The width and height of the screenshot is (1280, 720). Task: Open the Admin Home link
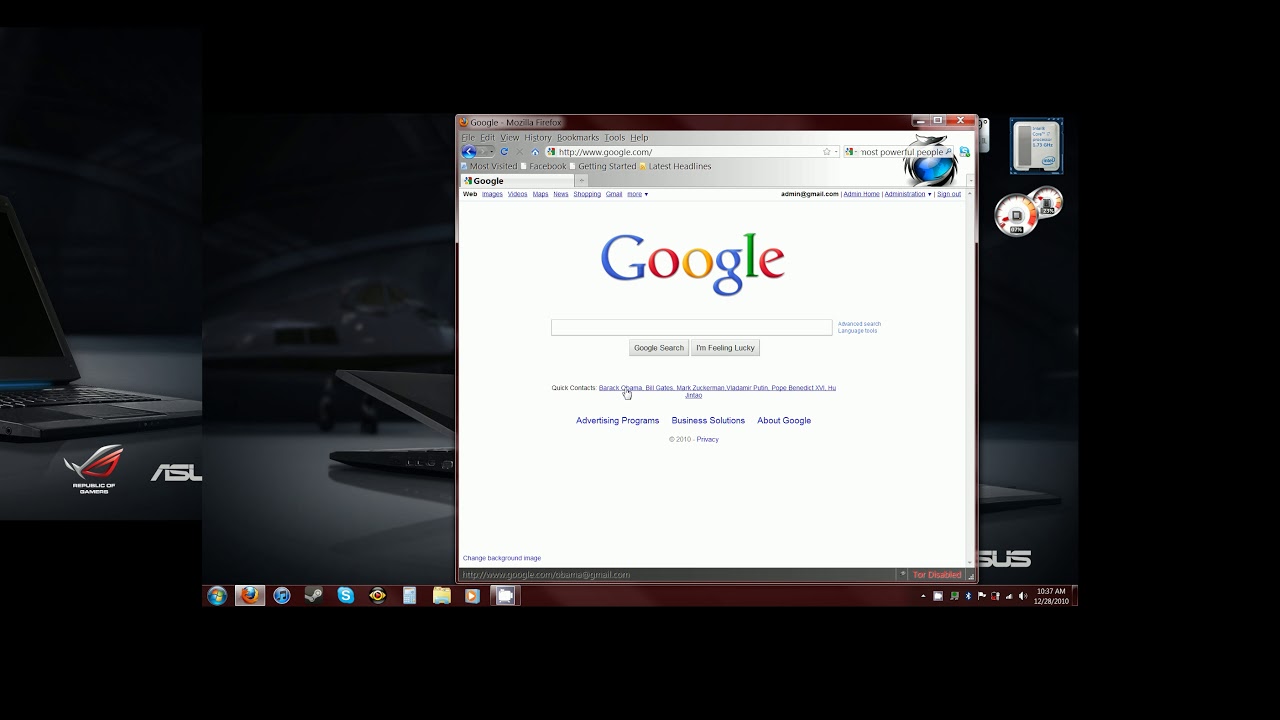(861, 194)
